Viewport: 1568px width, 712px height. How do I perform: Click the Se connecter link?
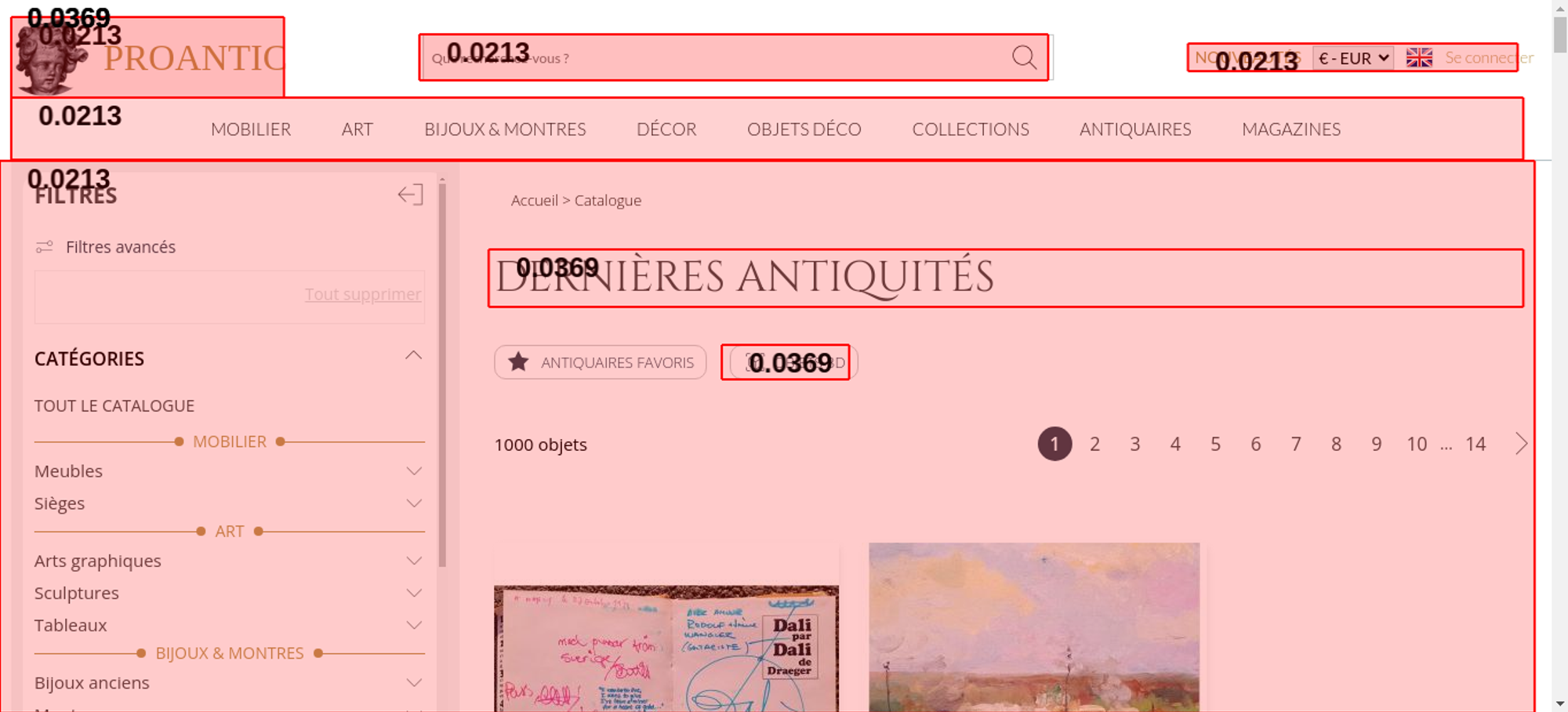(x=1489, y=57)
